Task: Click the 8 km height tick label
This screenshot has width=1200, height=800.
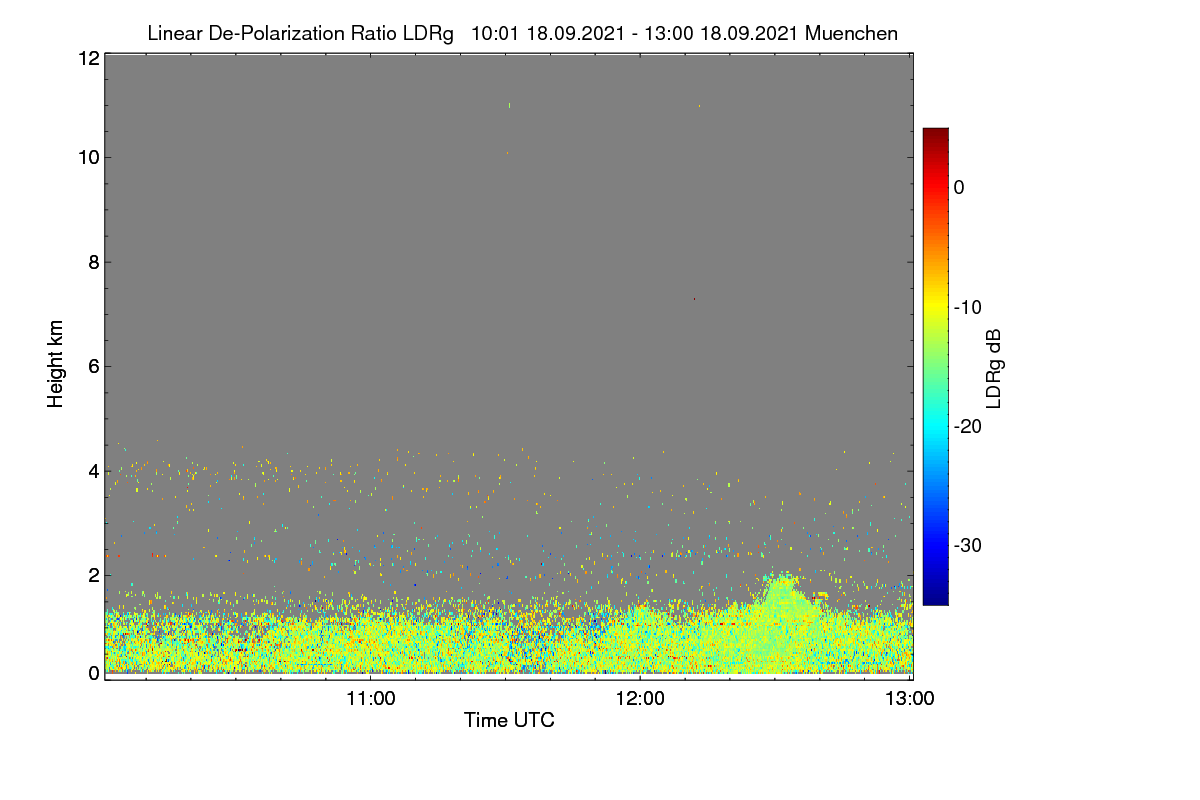Action: coord(93,262)
